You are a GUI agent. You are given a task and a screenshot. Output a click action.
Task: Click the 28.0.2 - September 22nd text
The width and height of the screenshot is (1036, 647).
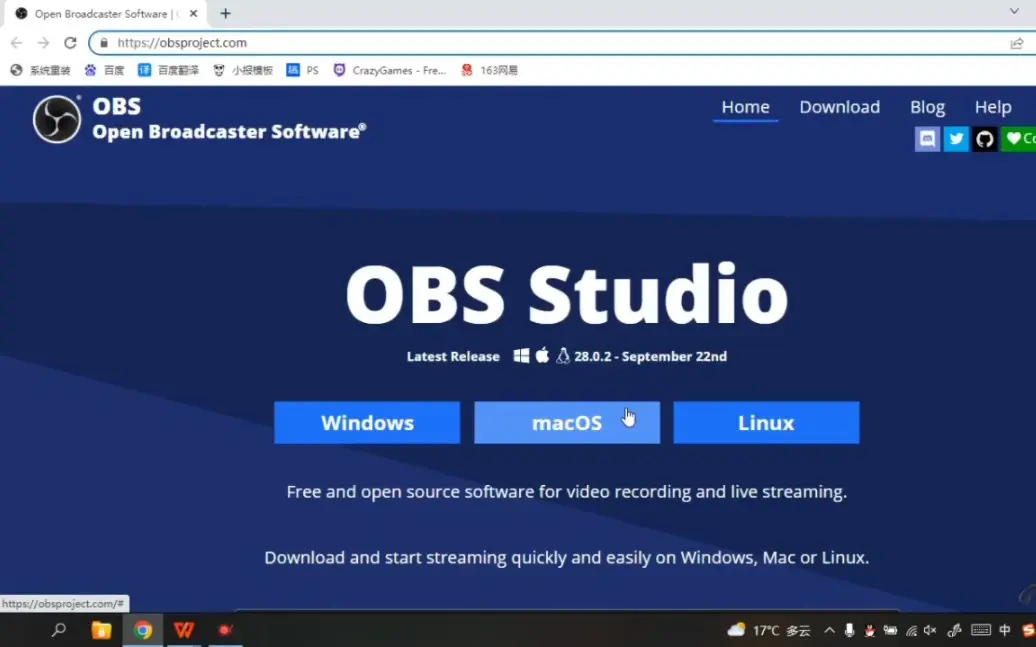(650, 356)
